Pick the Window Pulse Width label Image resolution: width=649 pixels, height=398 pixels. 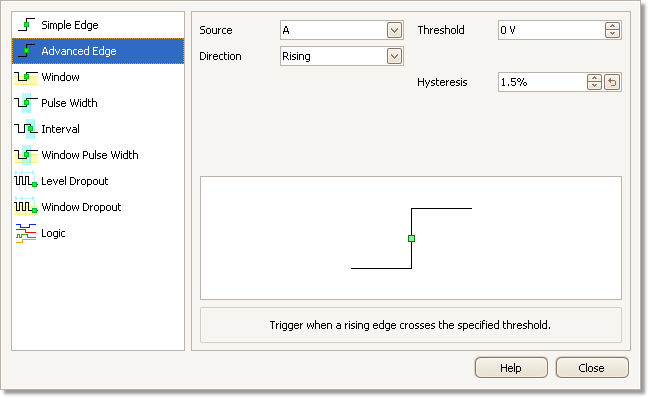coord(90,155)
